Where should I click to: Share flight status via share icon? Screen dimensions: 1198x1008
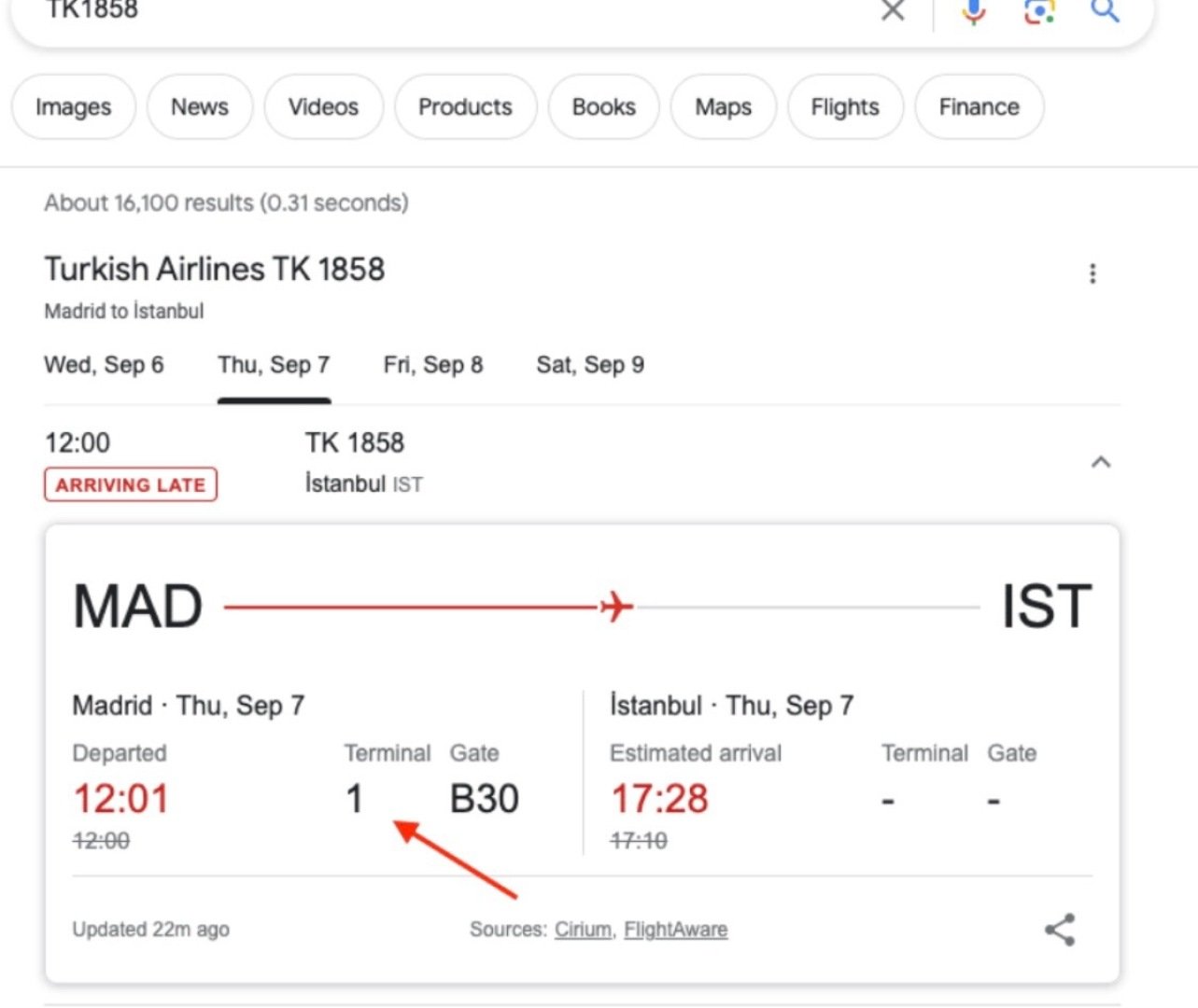coord(1060,930)
